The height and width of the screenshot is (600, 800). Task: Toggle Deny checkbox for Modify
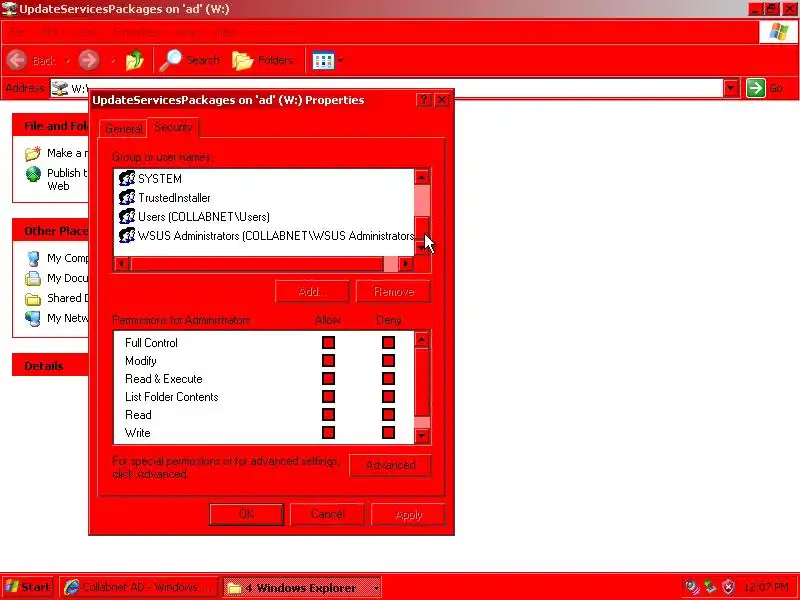coord(388,361)
